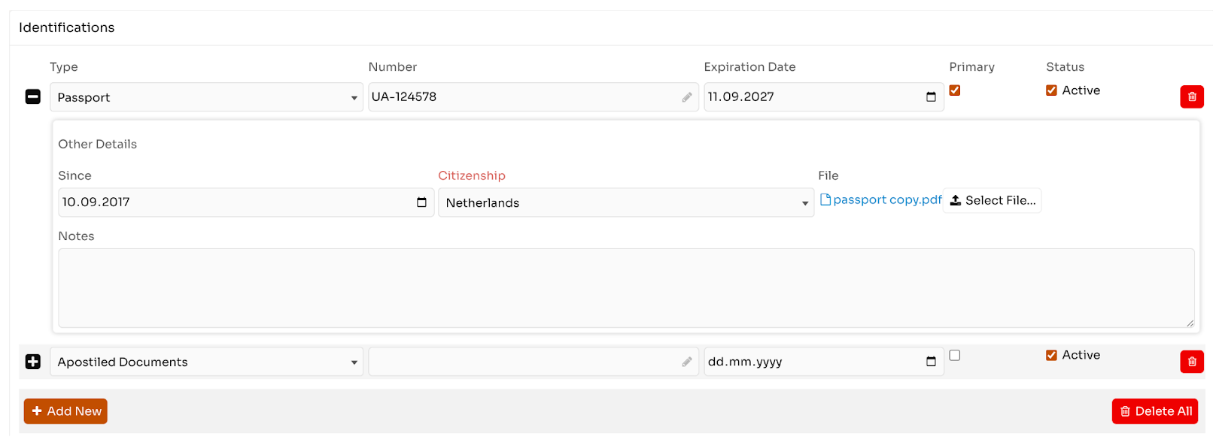Open the Passport type dropdown

pos(206,97)
